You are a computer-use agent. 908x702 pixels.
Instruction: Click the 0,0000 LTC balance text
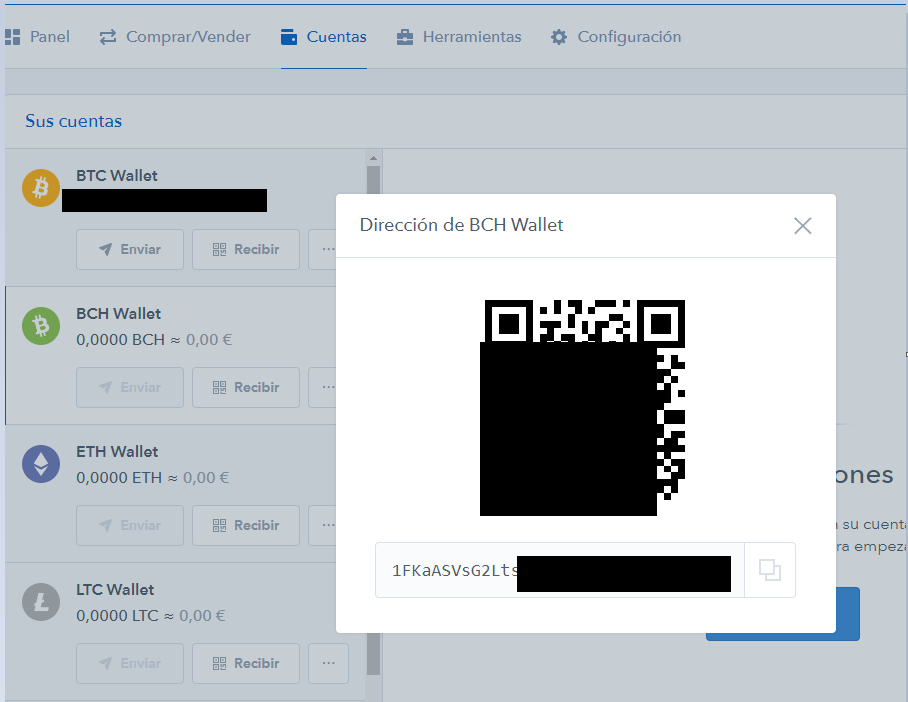coord(117,615)
